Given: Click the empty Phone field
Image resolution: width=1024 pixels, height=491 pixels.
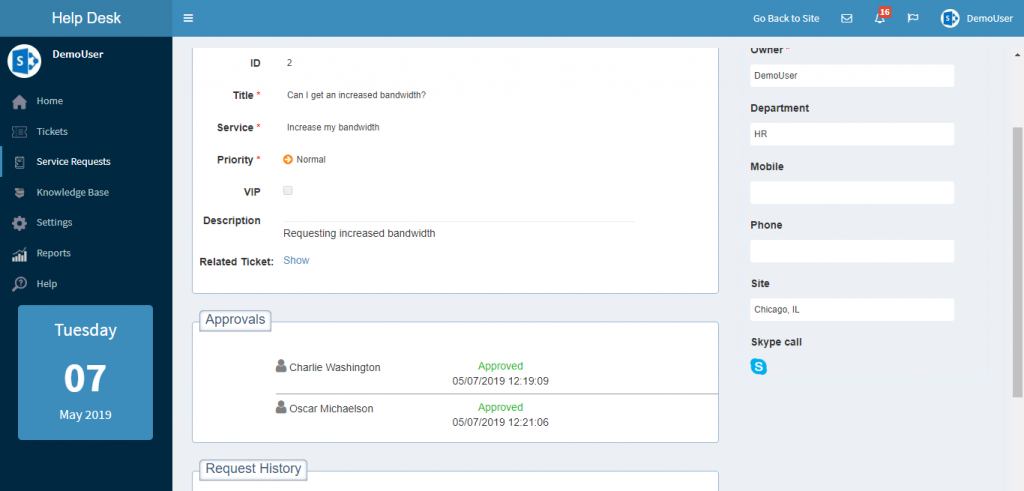Looking at the screenshot, I should [x=852, y=251].
